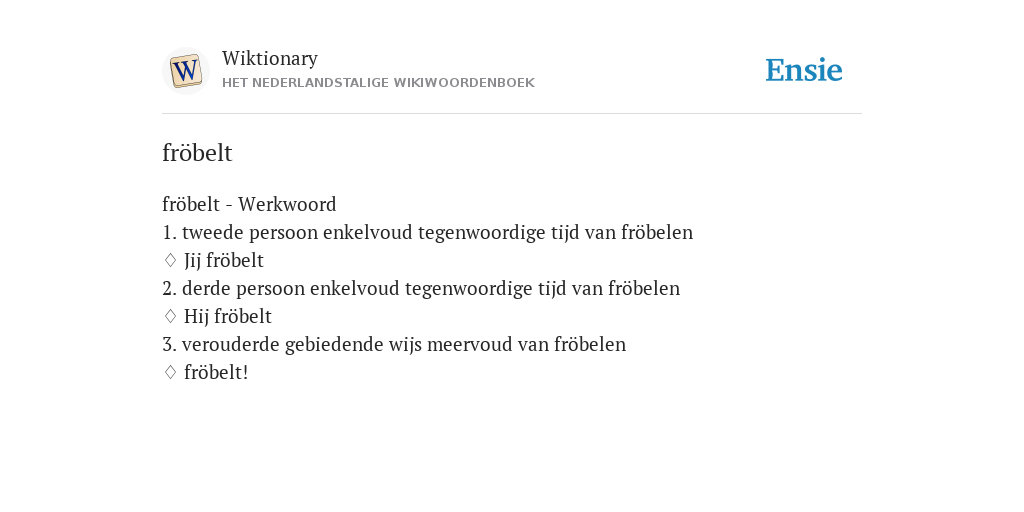Click the 'derde persoon enkelvoud' definition line
1024x512 pixels.
tap(421, 289)
